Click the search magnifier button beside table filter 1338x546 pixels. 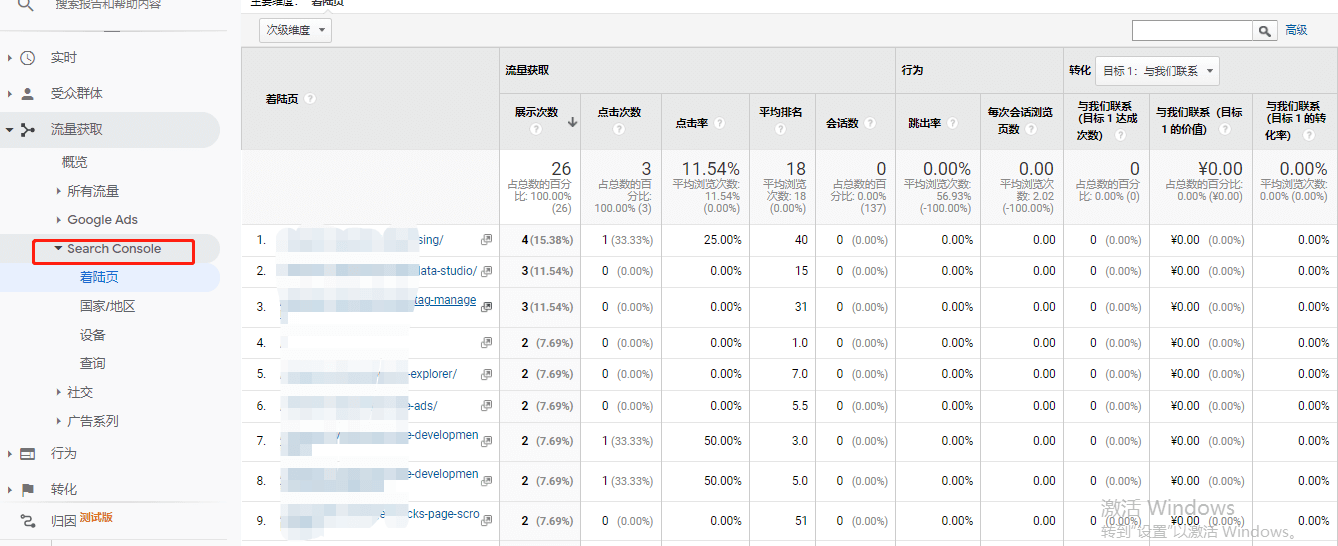[1266, 31]
